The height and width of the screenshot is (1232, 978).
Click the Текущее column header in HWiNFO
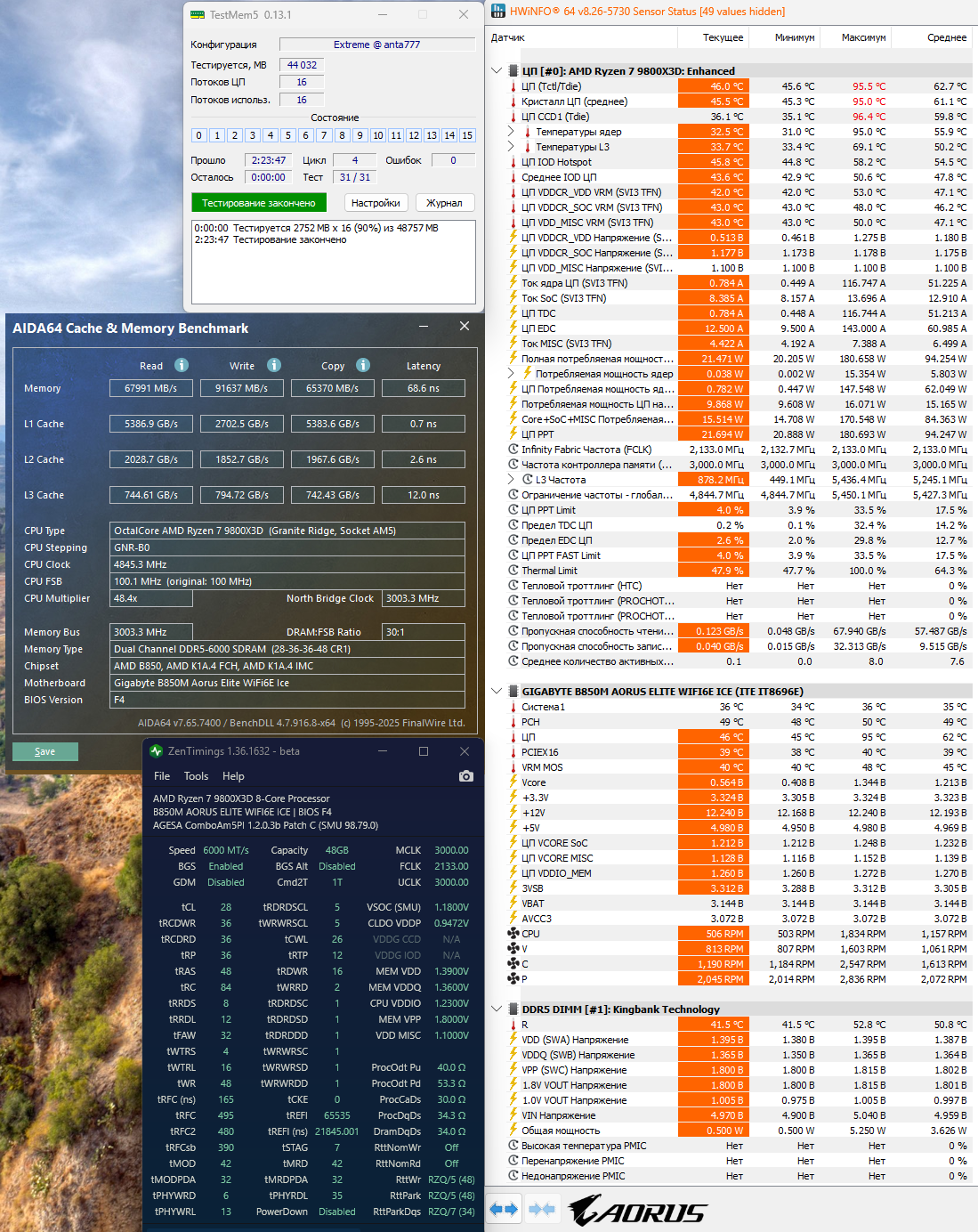(x=713, y=37)
